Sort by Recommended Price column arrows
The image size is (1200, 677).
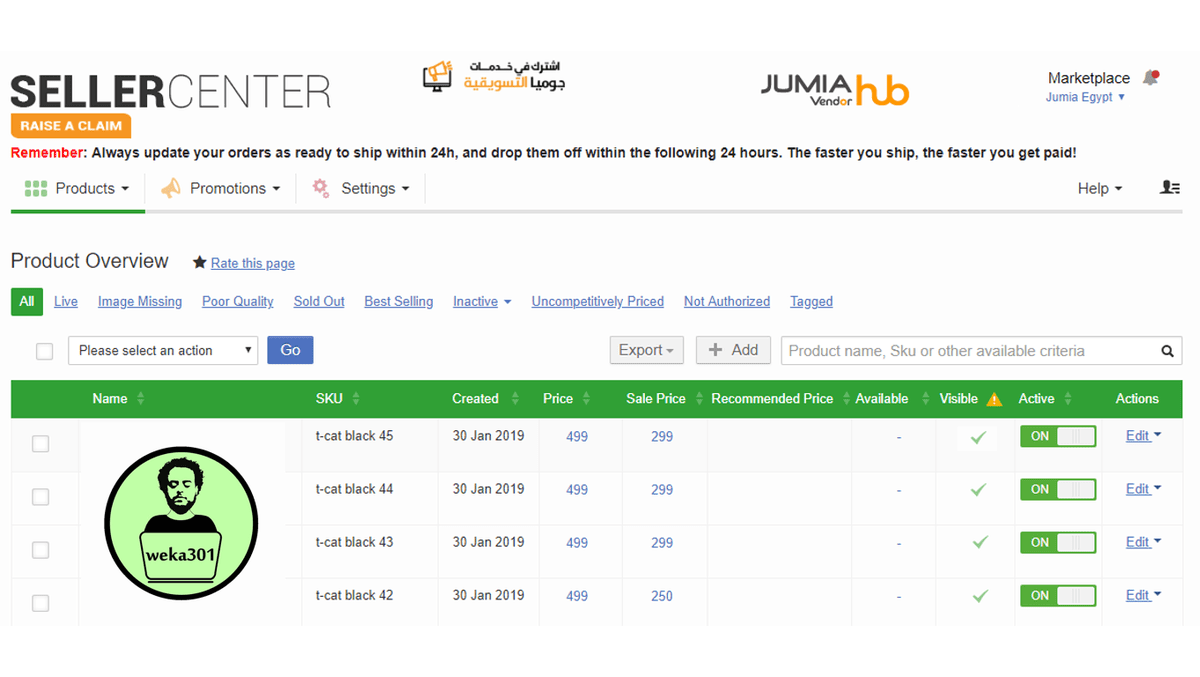(x=846, y=398)
